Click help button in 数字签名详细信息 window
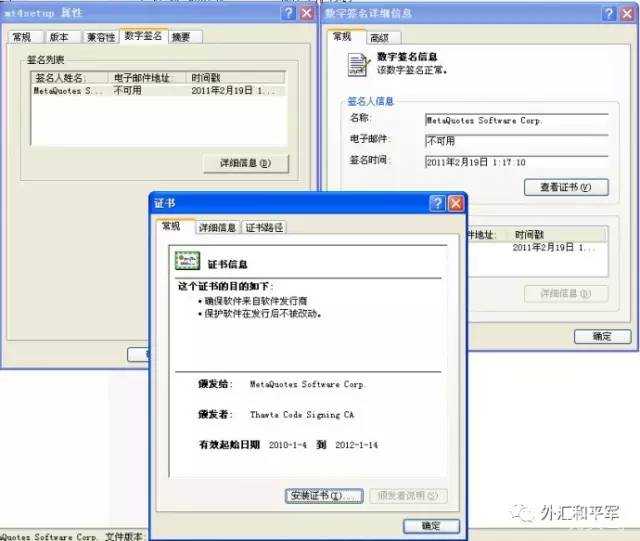640x541 pixels. pos(610,14)
